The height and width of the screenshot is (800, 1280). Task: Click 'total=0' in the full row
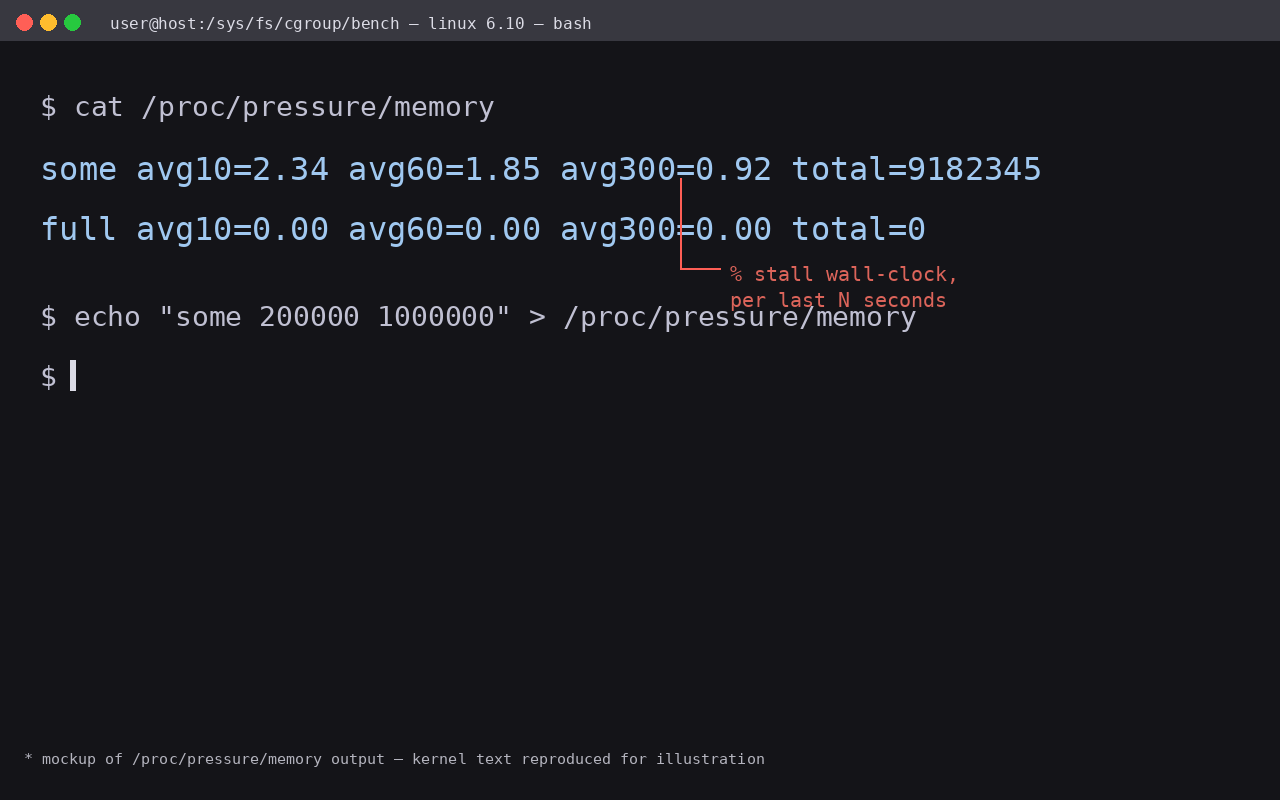859,229
